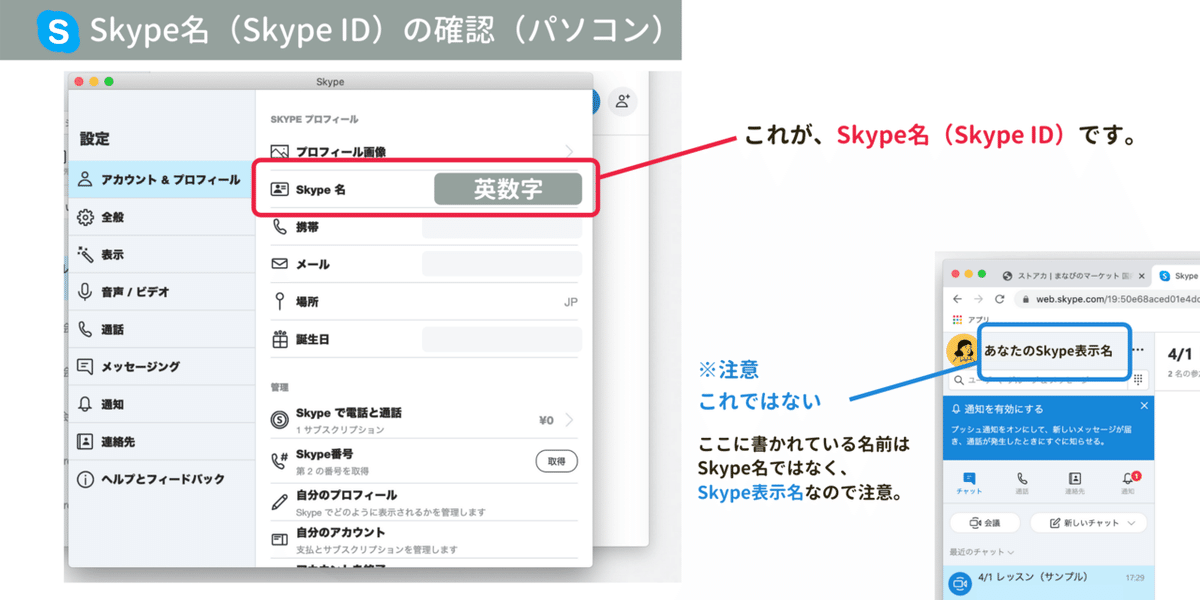Go back in the browser
The height and width of the screenshot is (600, 1200).
tap(957, 299)
